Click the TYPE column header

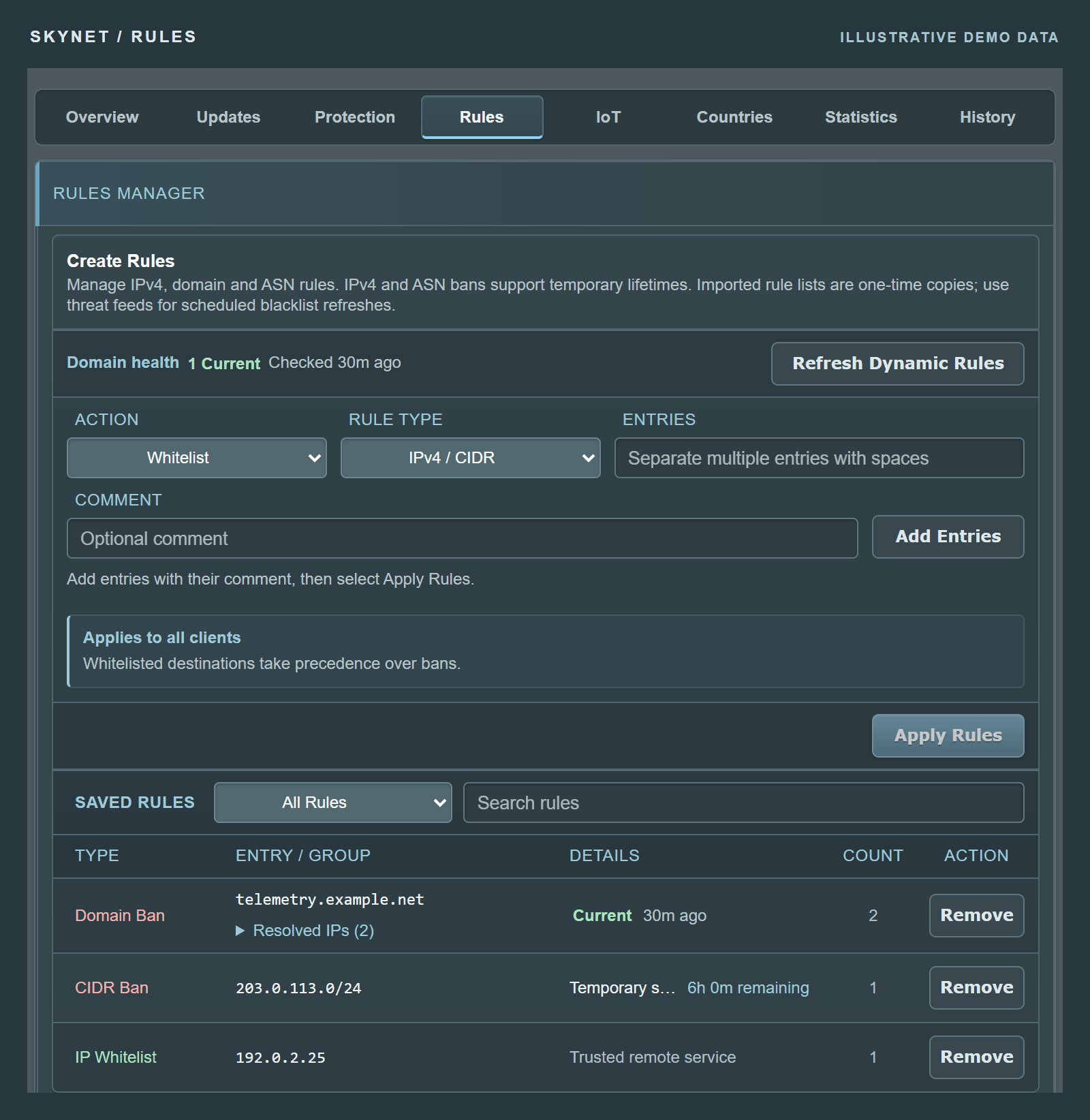click(97, 856)
